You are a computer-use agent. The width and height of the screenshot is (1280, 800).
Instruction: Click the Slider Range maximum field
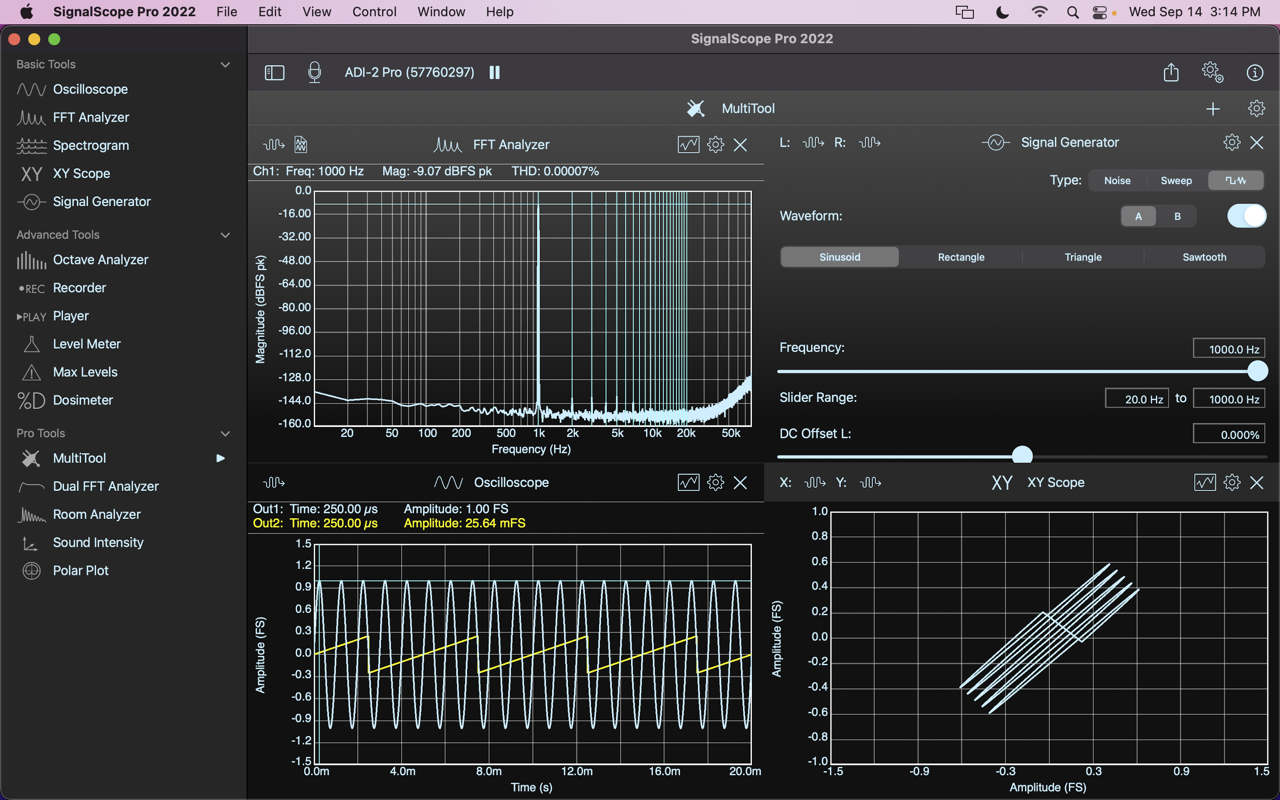pos(1229,399)
